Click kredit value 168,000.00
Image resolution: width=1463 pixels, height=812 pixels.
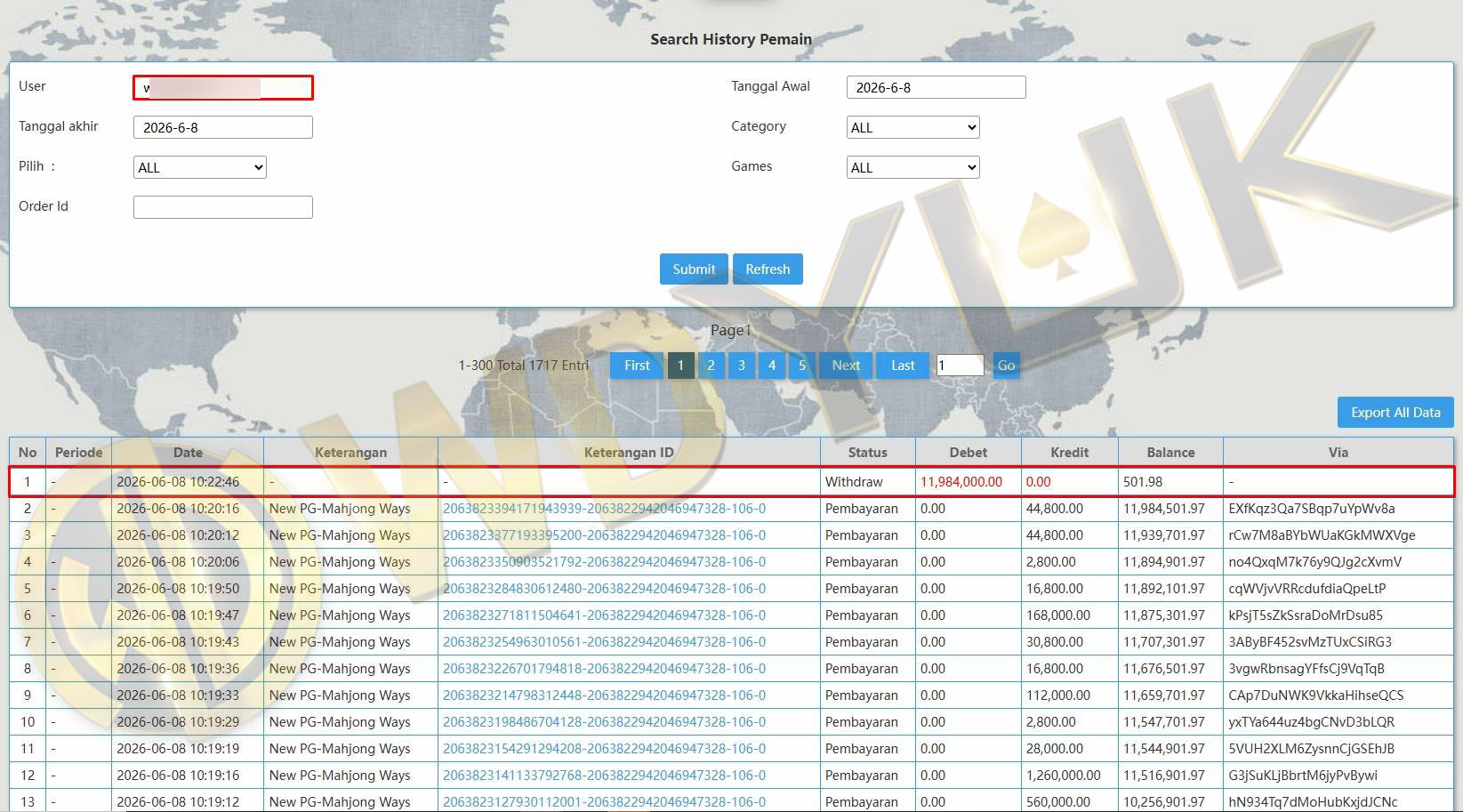click(x=1058, y=615)
